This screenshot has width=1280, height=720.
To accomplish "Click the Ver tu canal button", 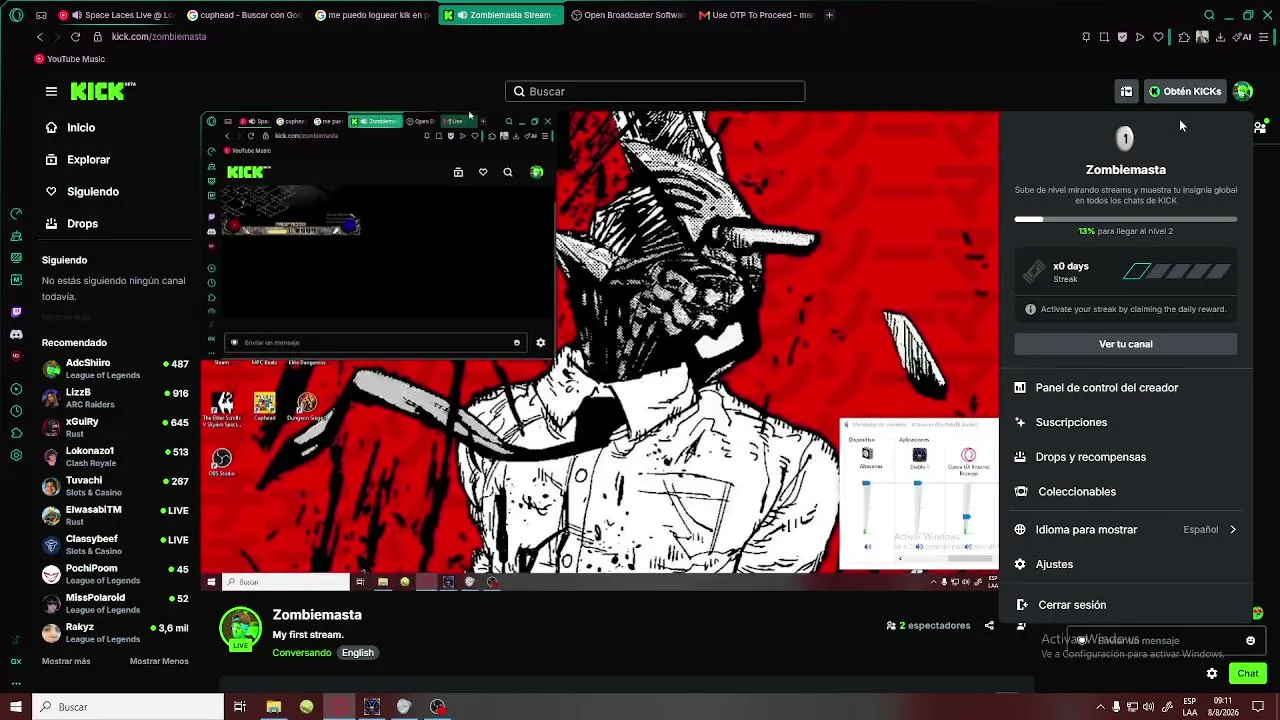I will (1126, 344).
